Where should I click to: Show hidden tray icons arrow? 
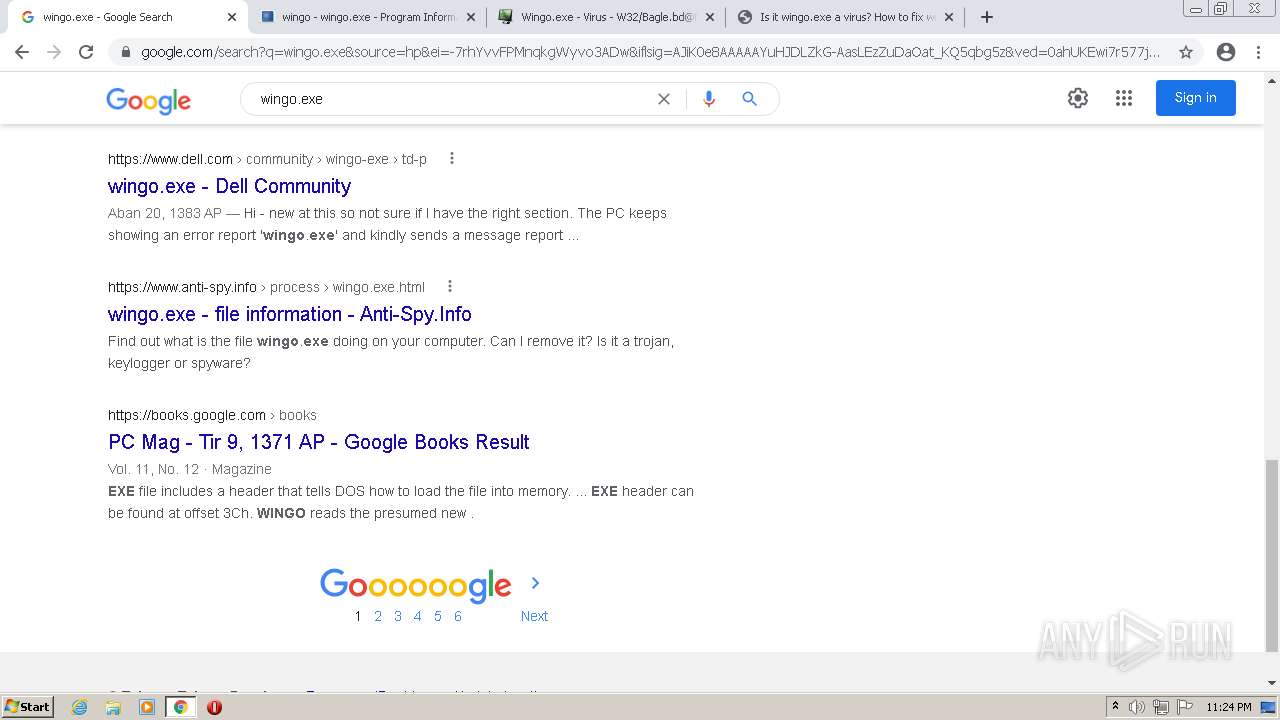[x=1115, y=707]
